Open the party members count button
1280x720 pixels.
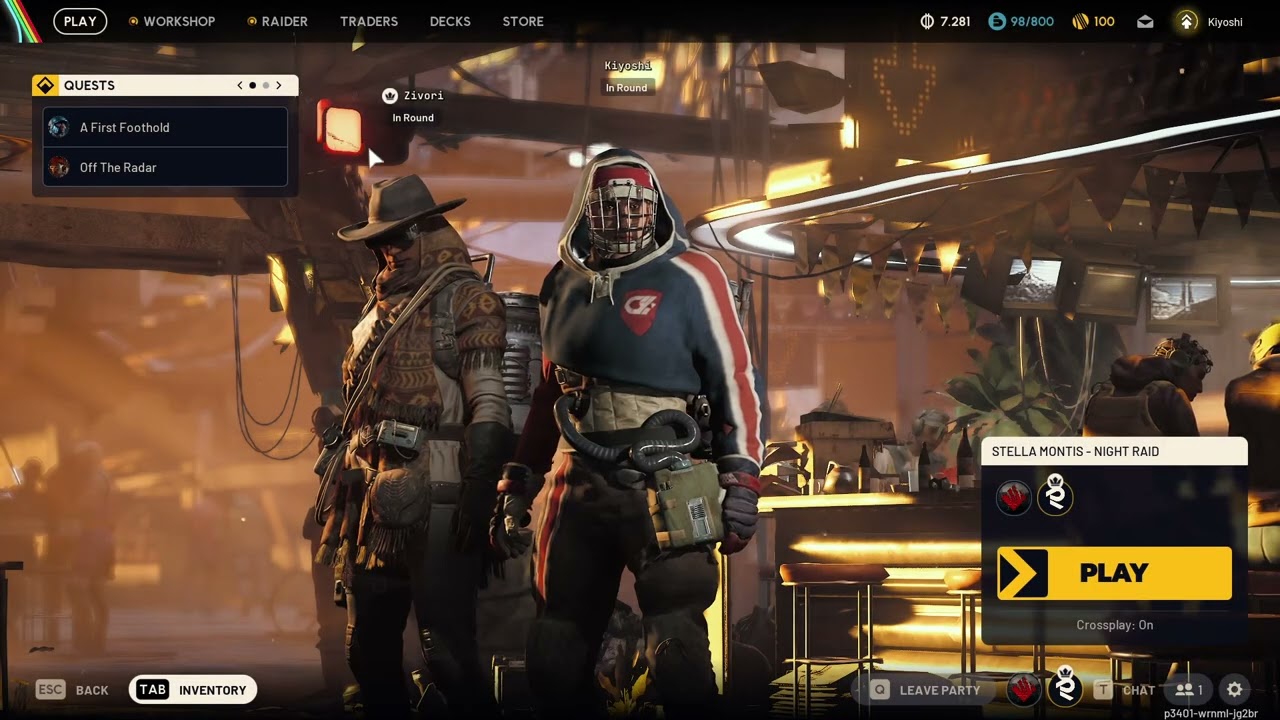[x=1188, y=689]
